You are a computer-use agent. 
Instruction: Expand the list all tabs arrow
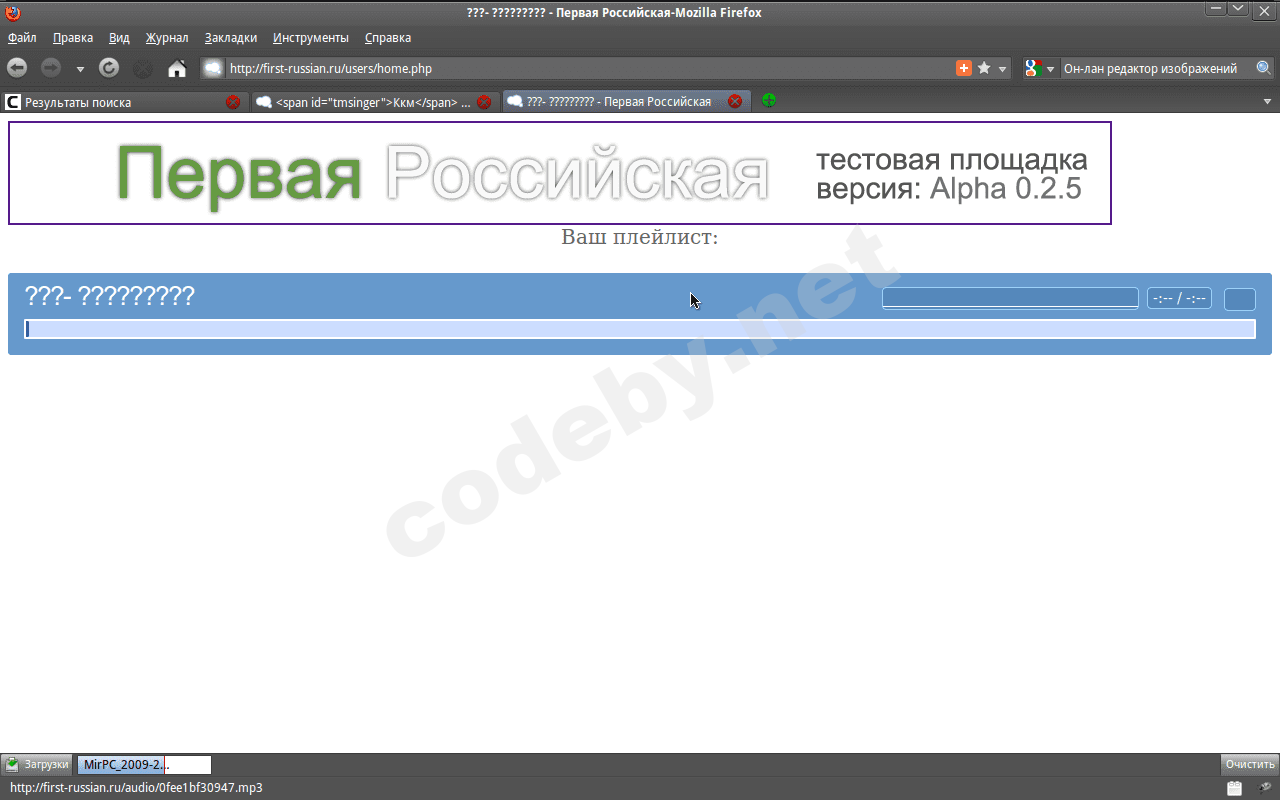click(1267, 102)
